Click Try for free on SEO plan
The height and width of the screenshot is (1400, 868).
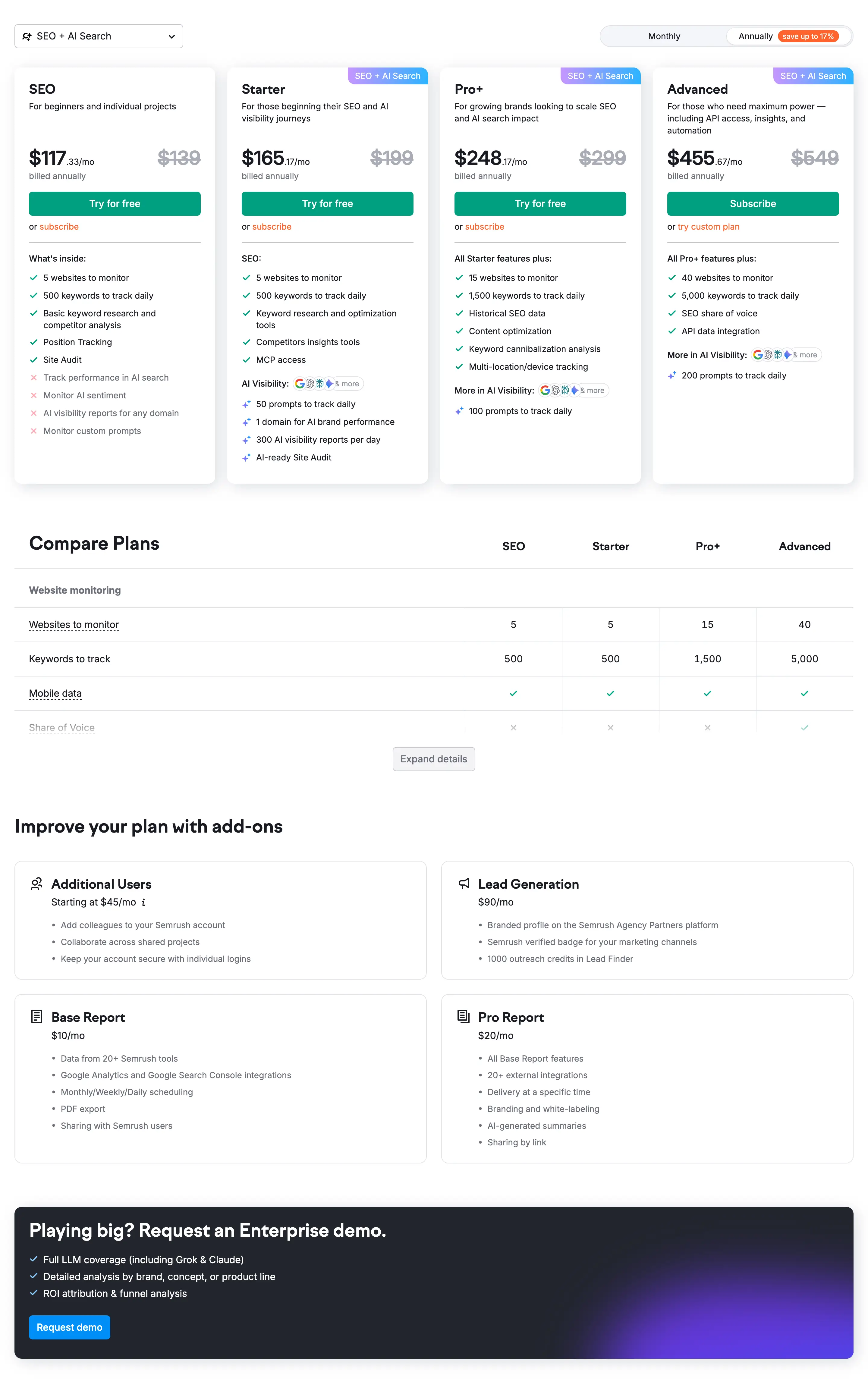(x=115, y=204)
